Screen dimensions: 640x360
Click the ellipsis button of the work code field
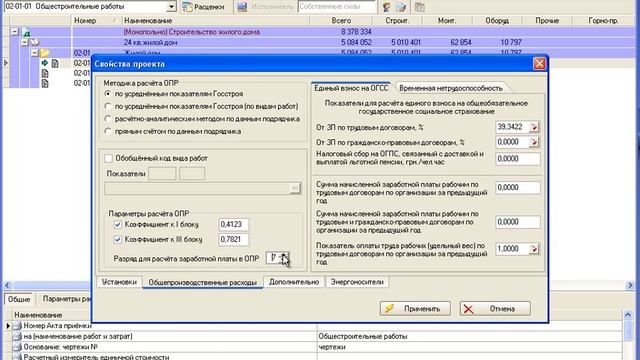tap(295, 188)
